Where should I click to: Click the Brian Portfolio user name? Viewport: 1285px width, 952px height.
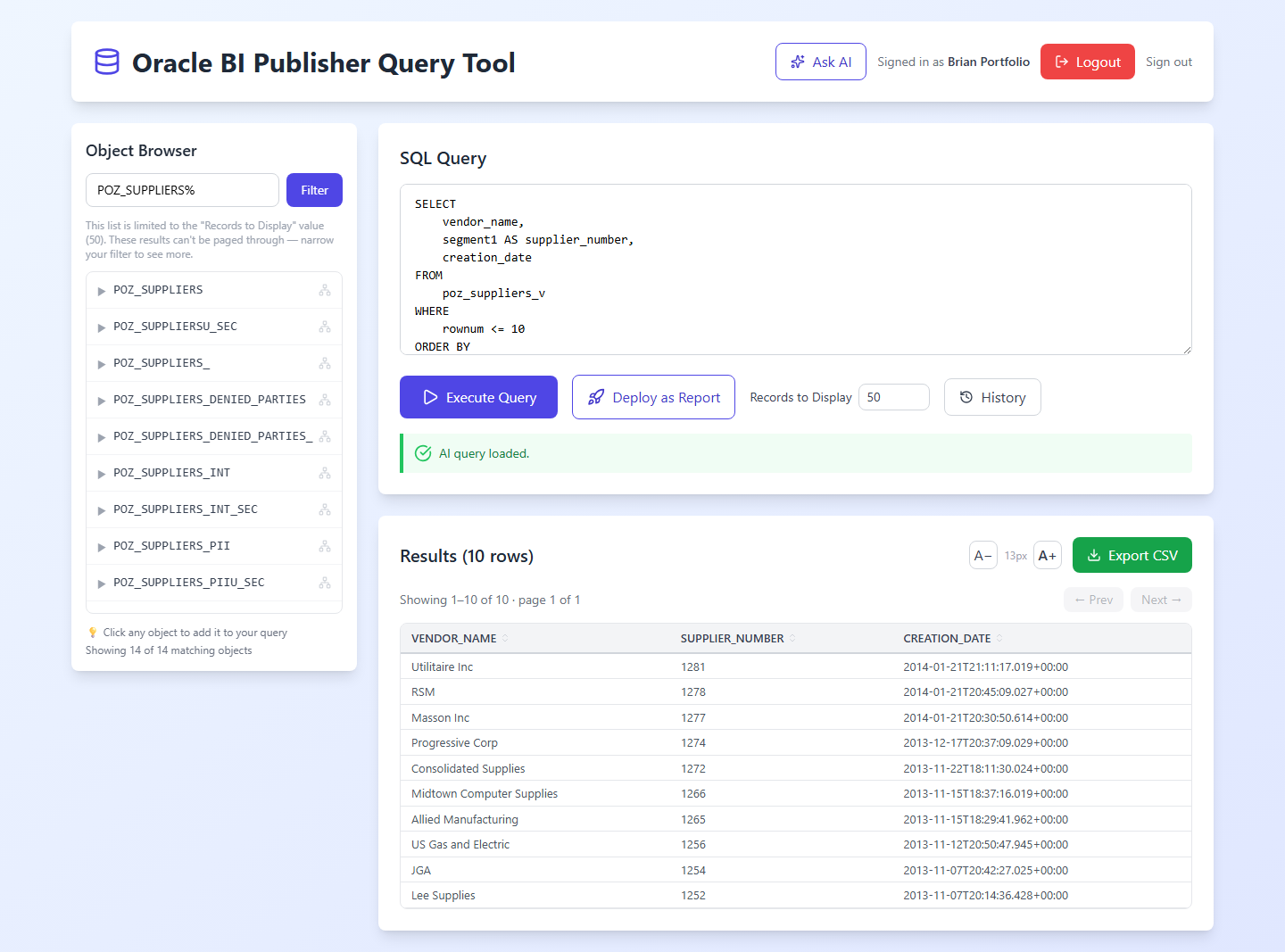coord(989,62)
